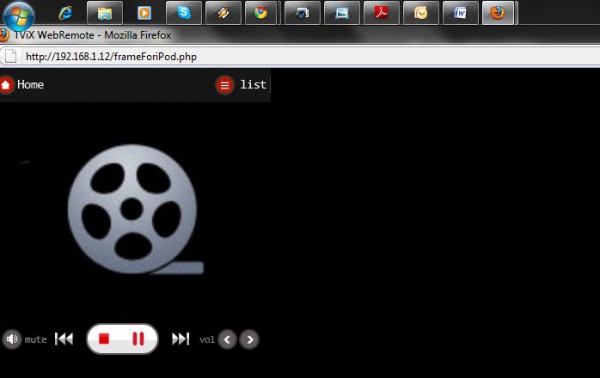Open the Windows Start orb
This screenshot has height=378, width=600.
coord(18,16)
